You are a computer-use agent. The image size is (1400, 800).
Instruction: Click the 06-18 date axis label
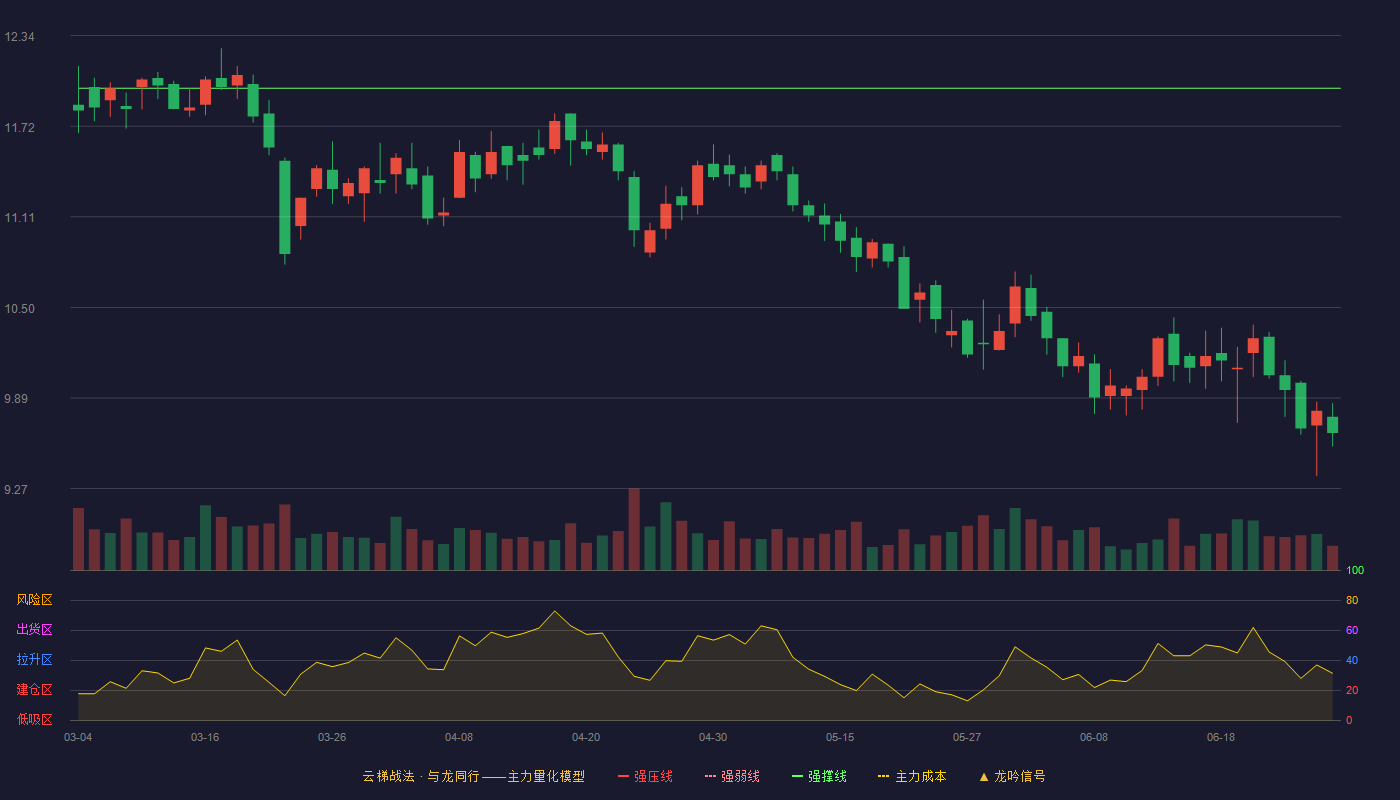[x=1221, y=737]
